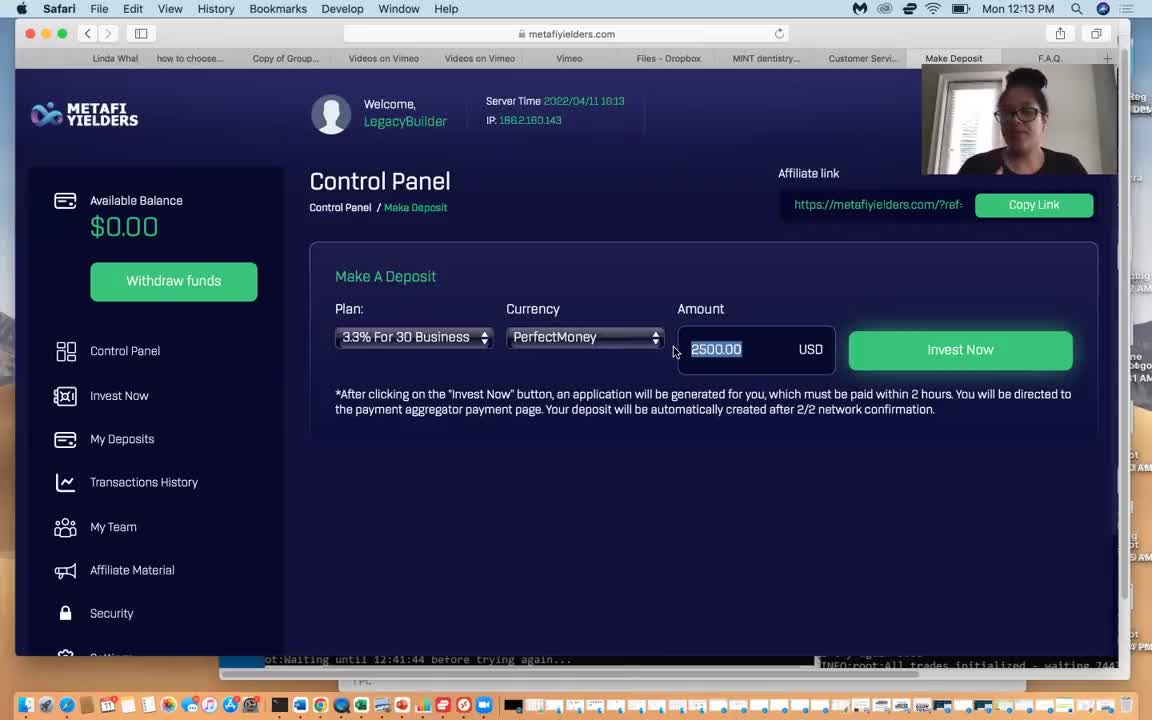Open Photos app in the Dock
Viewport: 1152px width, 720px height.
[x=168, y=705]
